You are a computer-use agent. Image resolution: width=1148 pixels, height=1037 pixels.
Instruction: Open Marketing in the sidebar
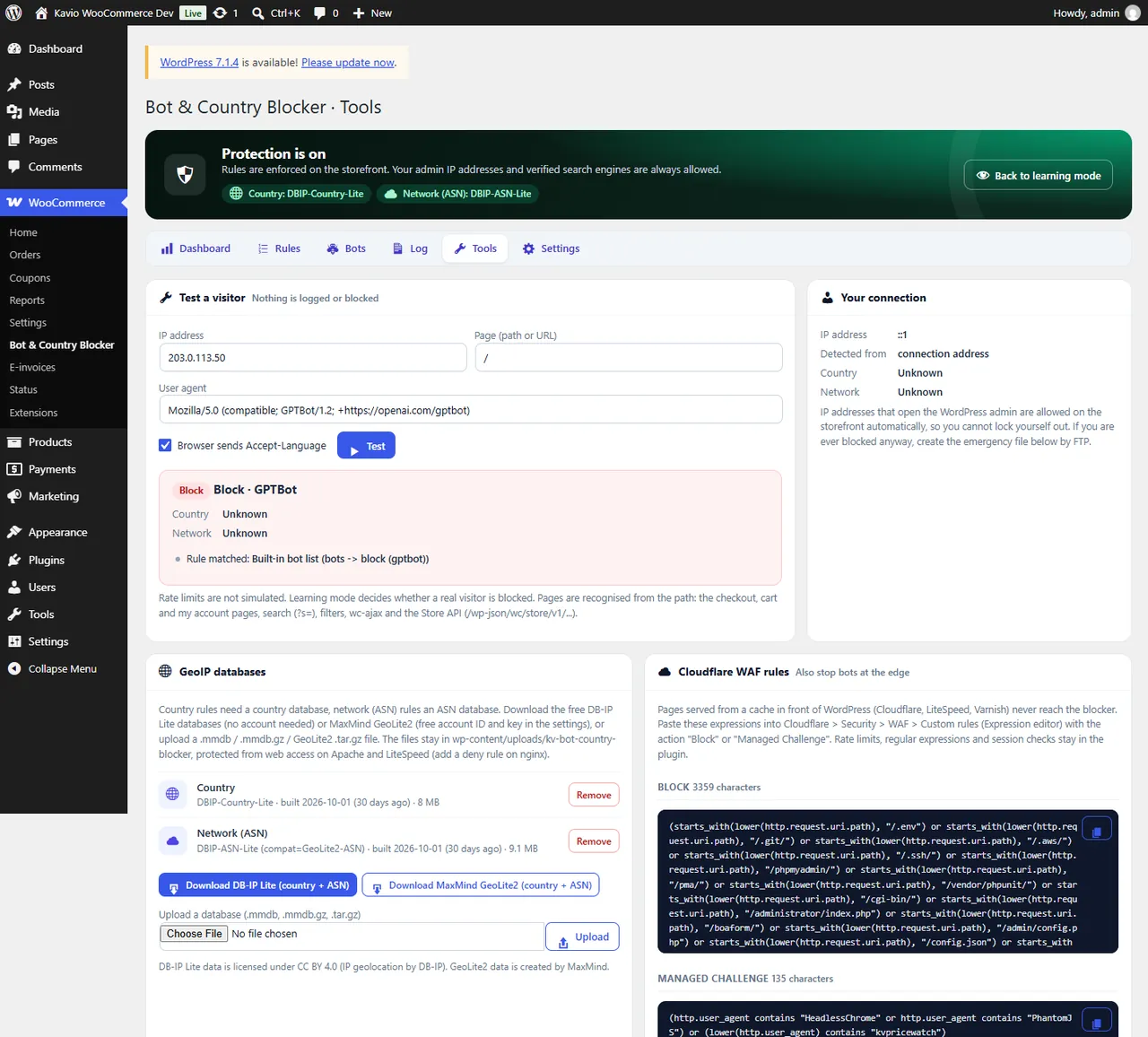click(x=54, y=496)
